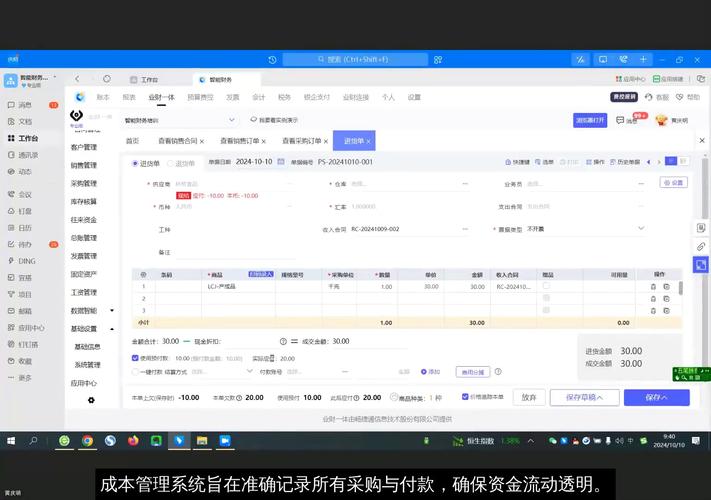Click the search box in title bar
The image size is (711, 500).
(355, 59)
